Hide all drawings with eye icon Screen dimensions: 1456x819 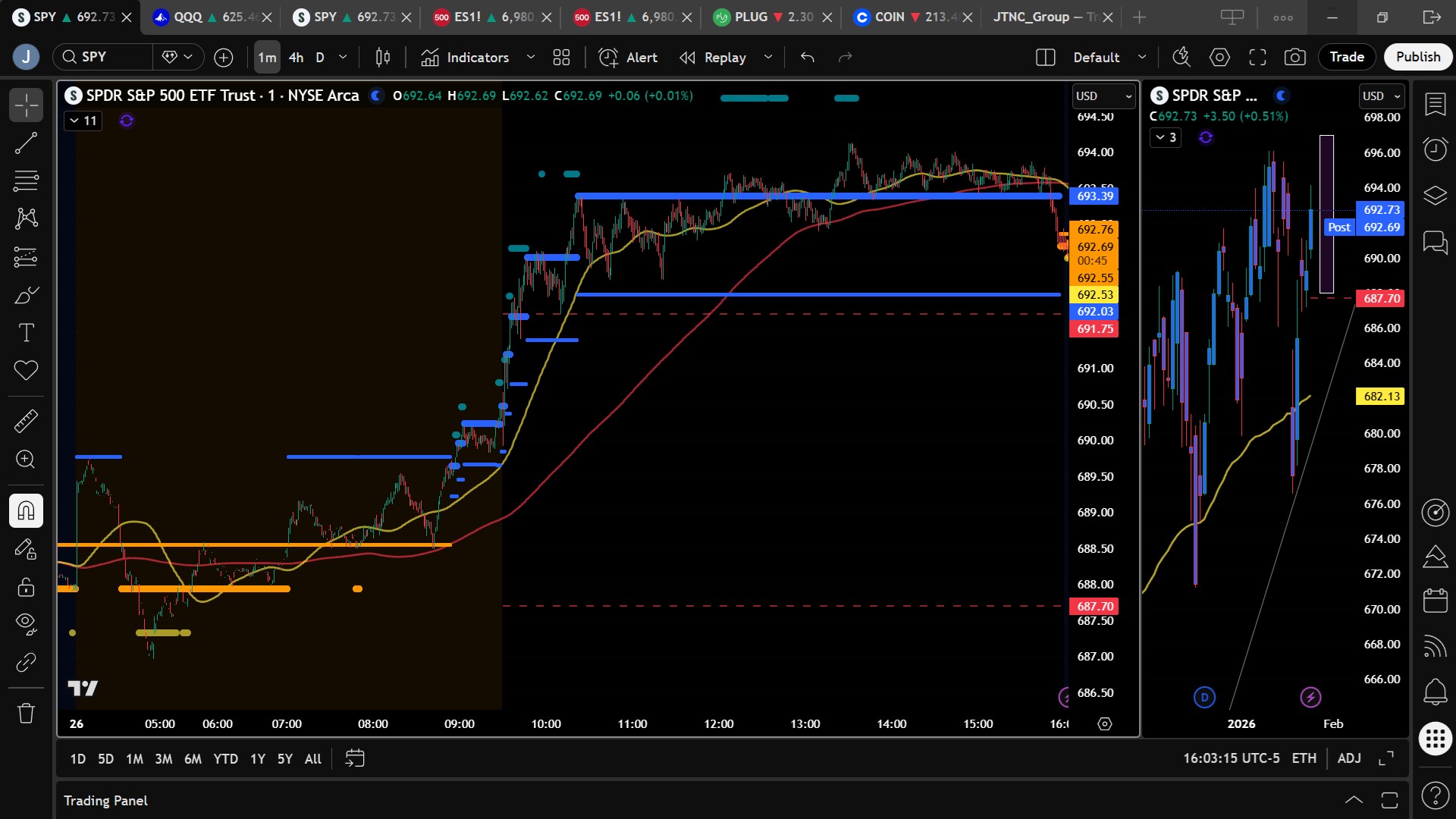click(x=26, y=623)
